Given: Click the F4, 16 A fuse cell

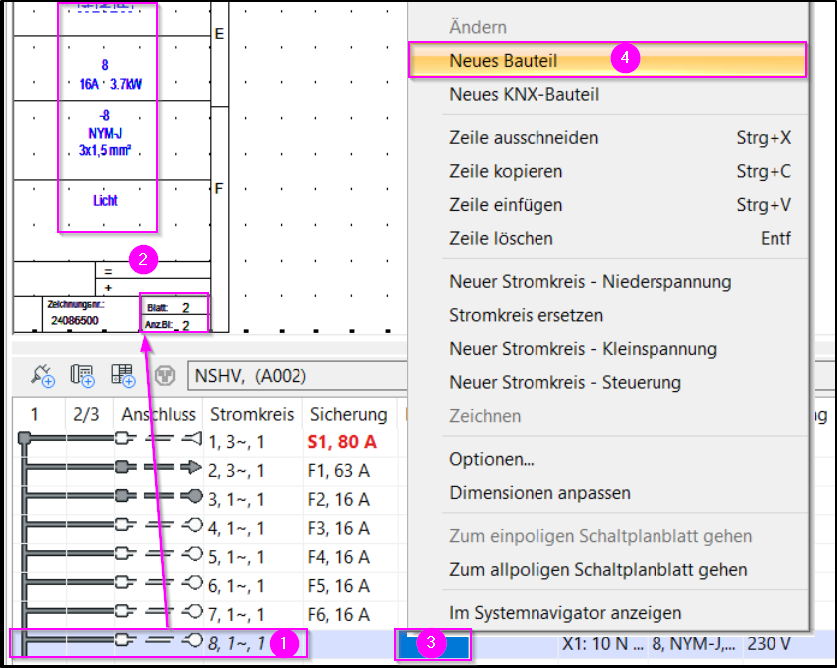Looking at the screenshot, I should click(x=338, y=557).
